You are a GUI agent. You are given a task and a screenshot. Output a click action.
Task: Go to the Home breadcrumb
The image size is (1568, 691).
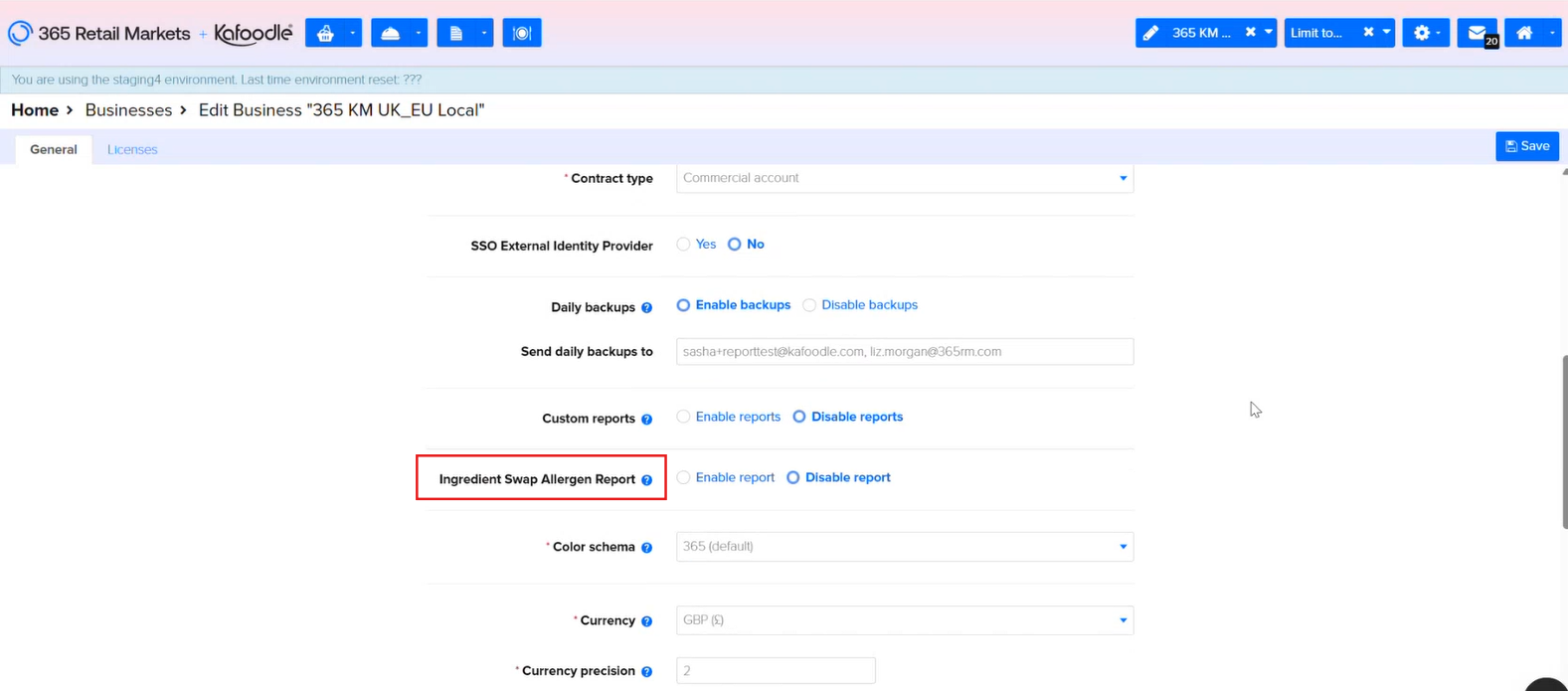(35, 110)
